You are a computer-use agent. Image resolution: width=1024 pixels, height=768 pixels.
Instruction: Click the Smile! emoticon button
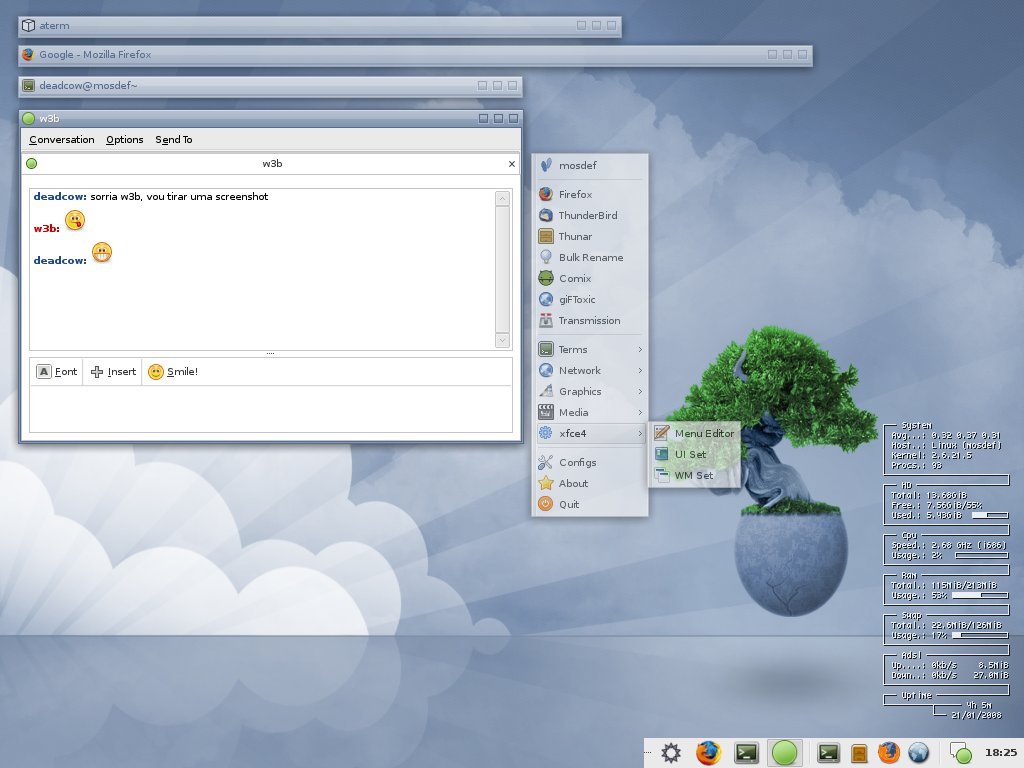click(x=173, y=372)
